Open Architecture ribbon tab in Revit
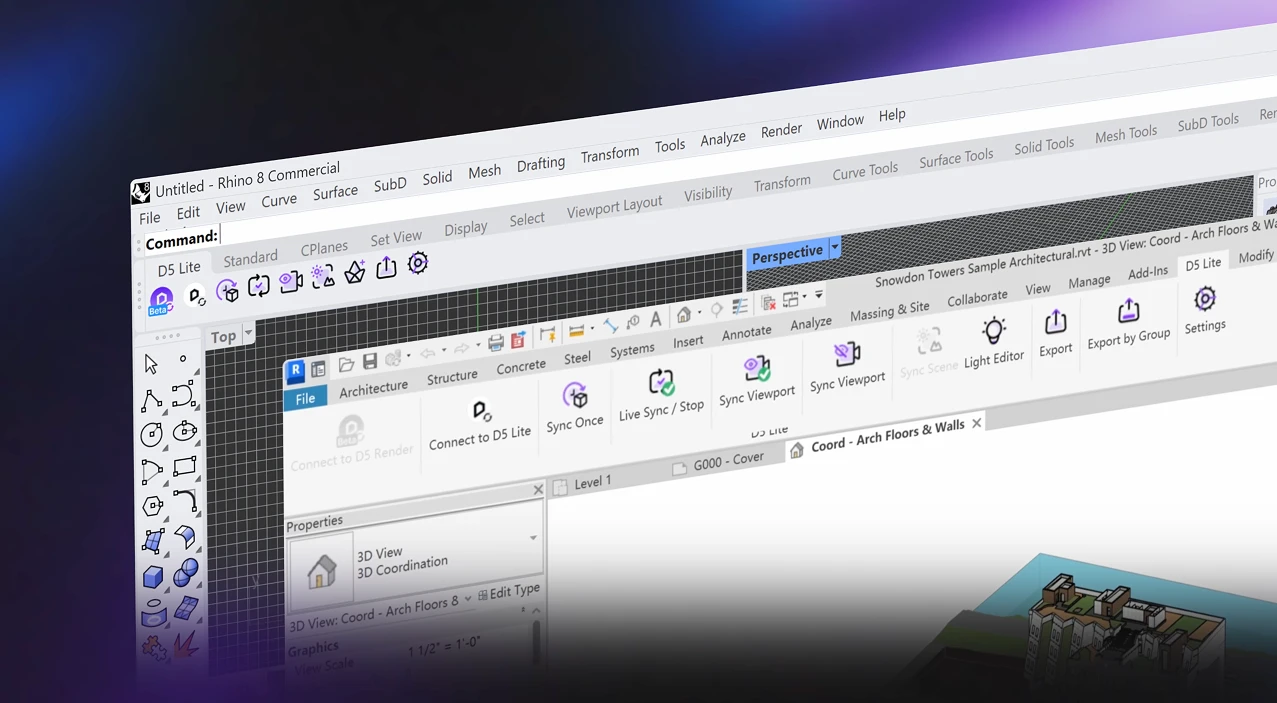 point(373,389)
